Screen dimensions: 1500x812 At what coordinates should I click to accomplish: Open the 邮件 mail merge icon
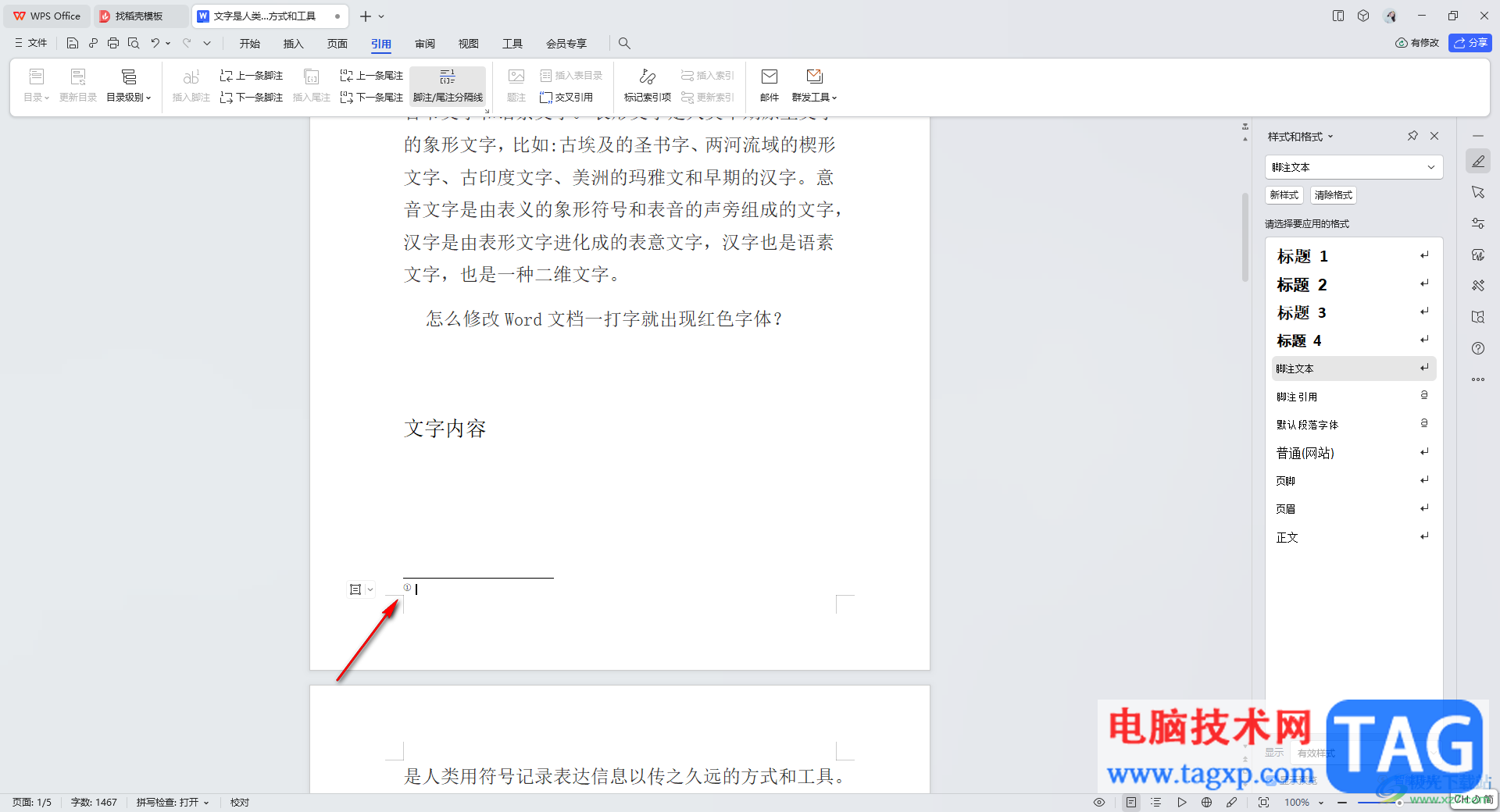tap(770, 85)
